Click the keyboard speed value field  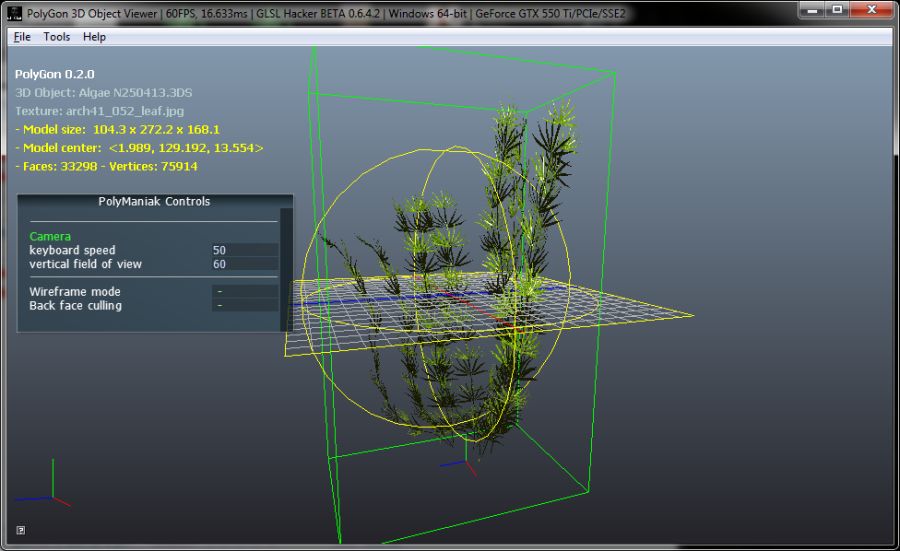point(244,250)
